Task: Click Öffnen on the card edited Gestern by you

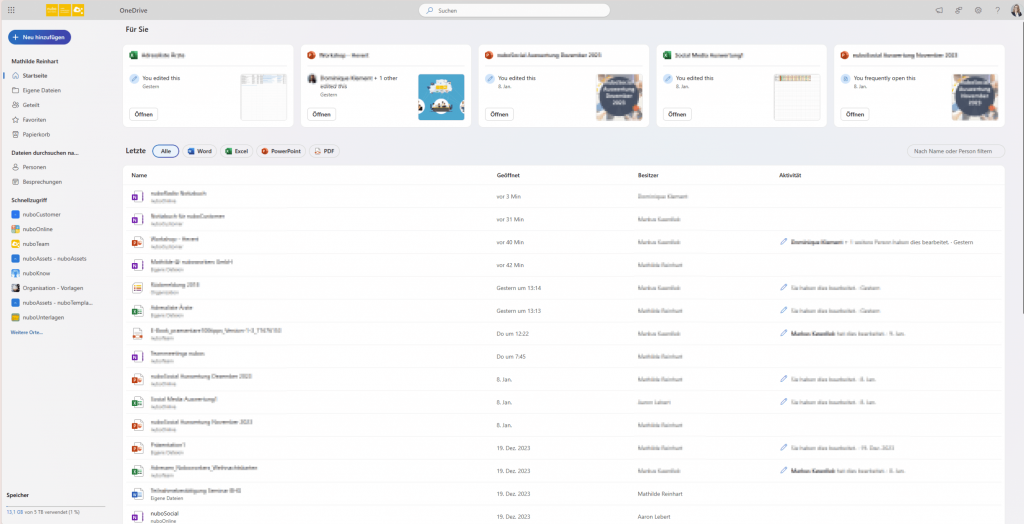Action: click(x=144, y=114)
